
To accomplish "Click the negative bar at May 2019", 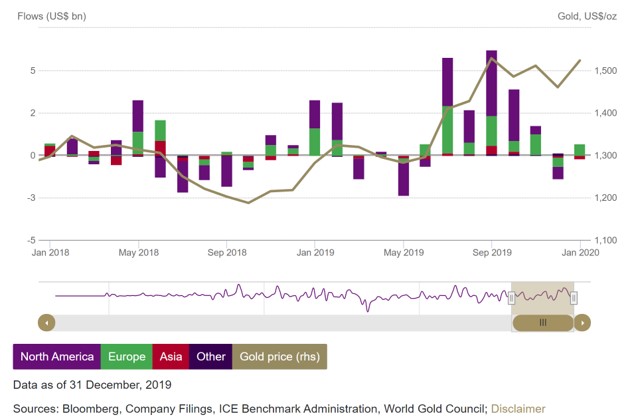I will click(x=403, y=176).
